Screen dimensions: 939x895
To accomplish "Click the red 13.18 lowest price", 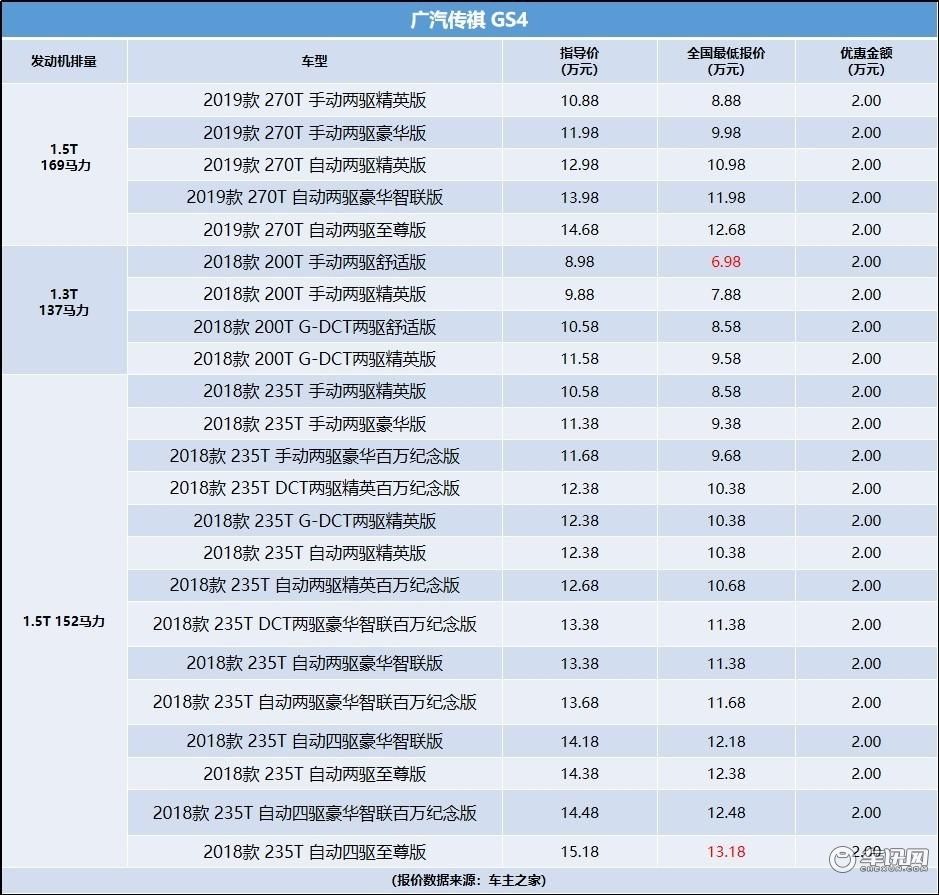I will pyautogui.click(x=726, y=851).
